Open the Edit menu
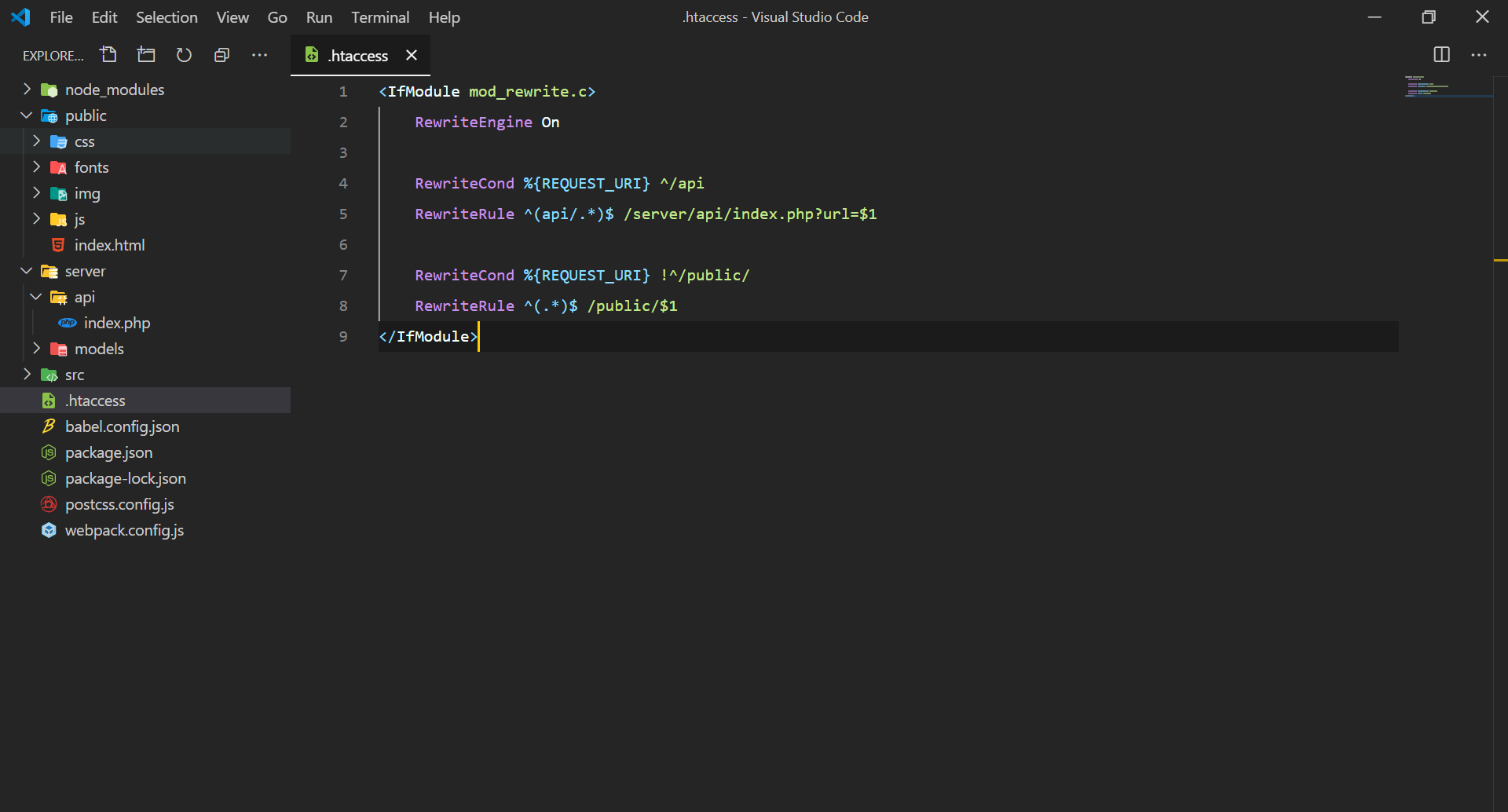This screenshot has width=1508, height=812. (x=104, y=17)
